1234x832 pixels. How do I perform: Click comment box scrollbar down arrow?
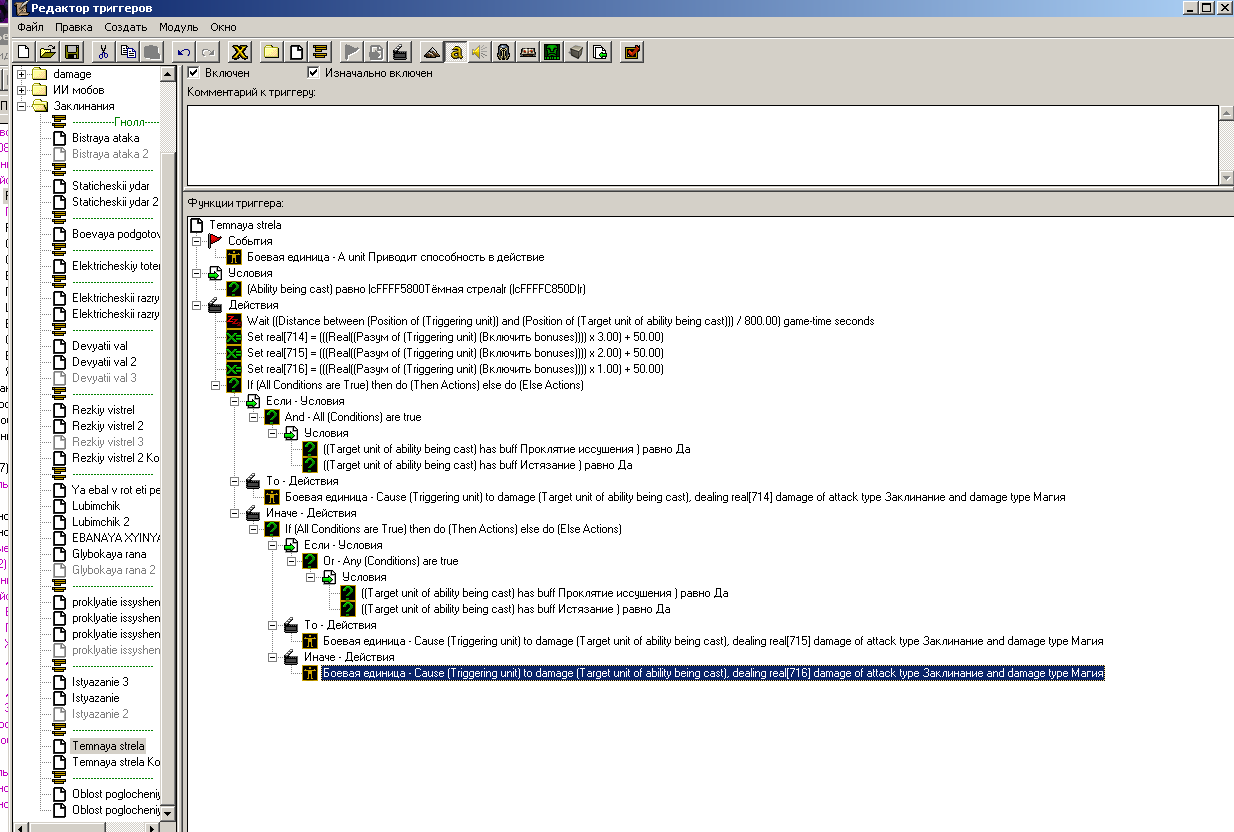point(1226,177)
